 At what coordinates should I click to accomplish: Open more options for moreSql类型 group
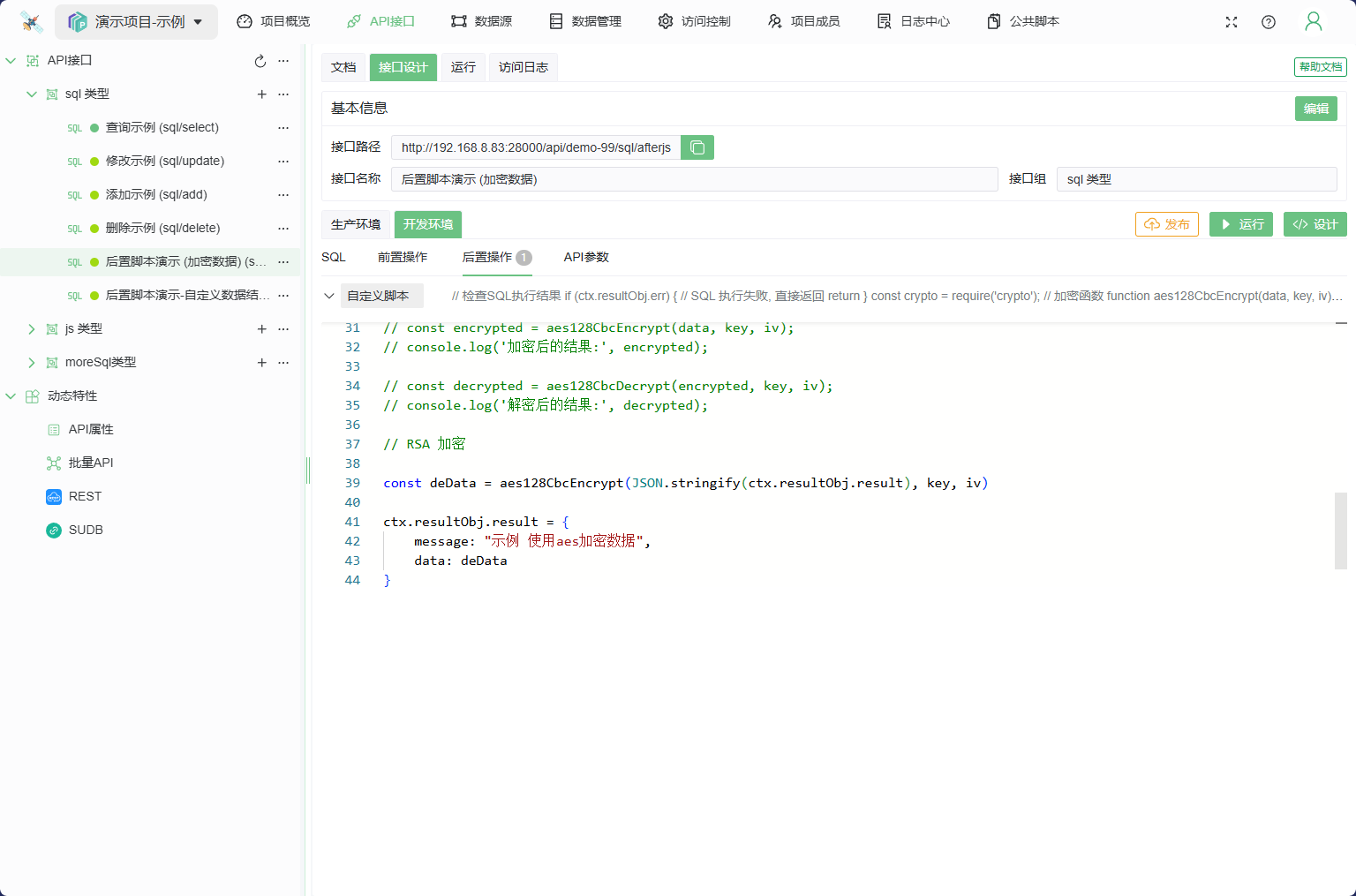coord(283,363)
